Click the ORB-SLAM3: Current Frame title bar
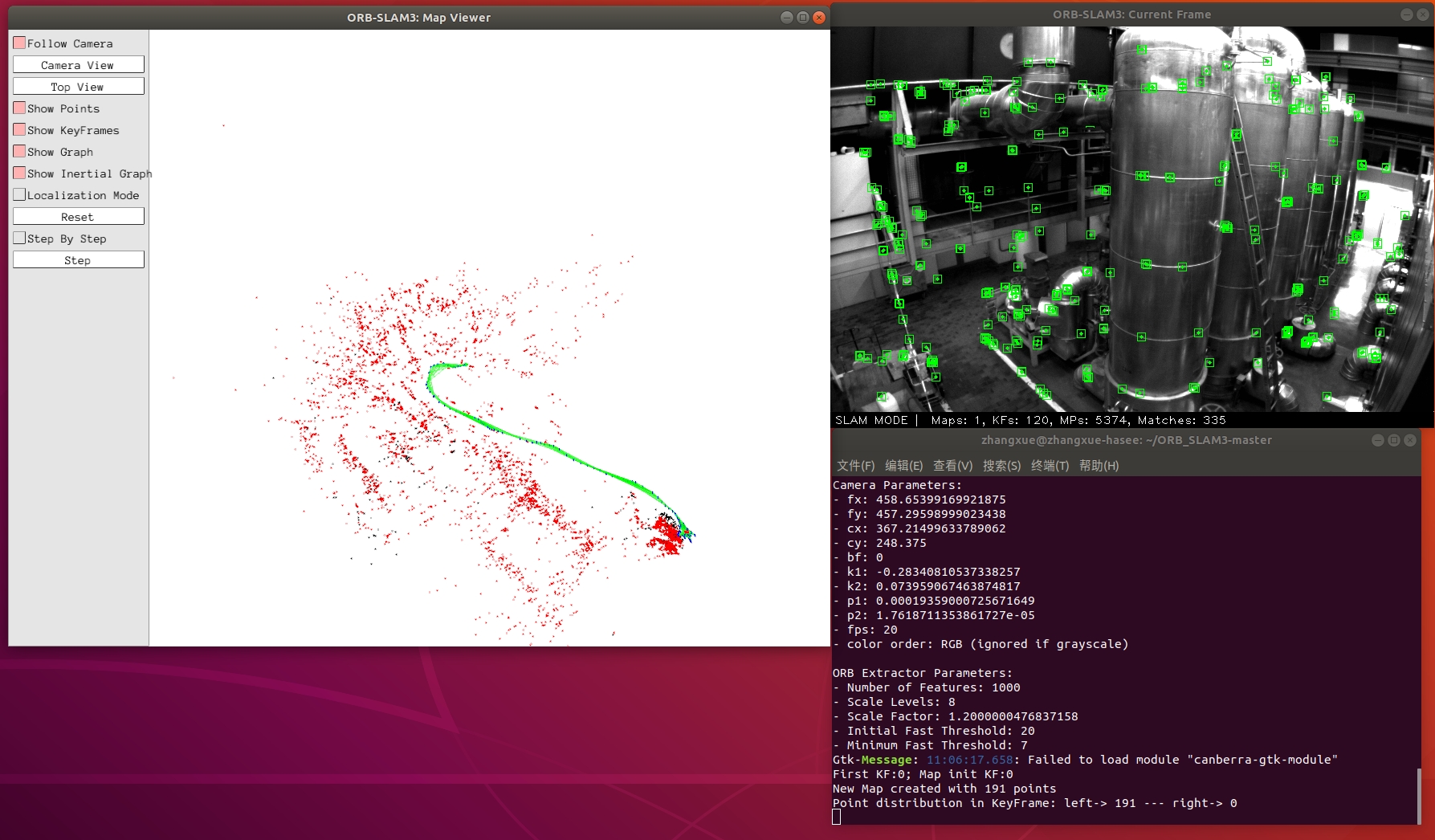This screenshot has width=1435, height=840. (x=1131, y=14)
